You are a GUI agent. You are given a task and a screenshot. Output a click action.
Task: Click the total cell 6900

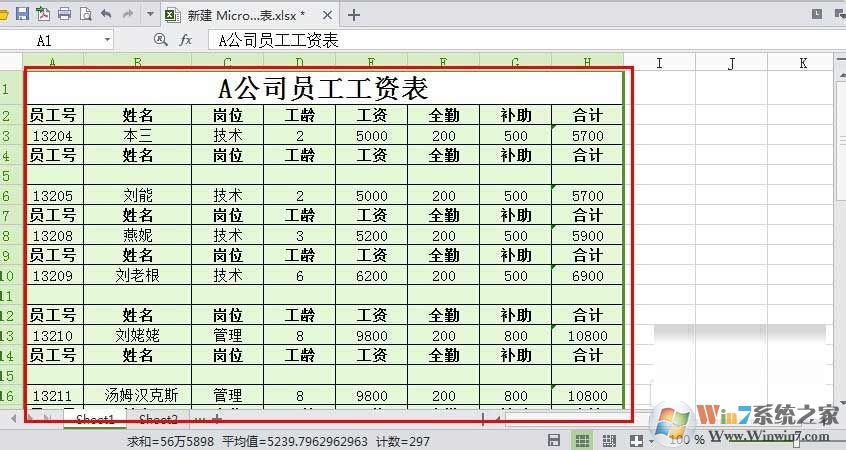pyautogui.click(x=587, y=276)
